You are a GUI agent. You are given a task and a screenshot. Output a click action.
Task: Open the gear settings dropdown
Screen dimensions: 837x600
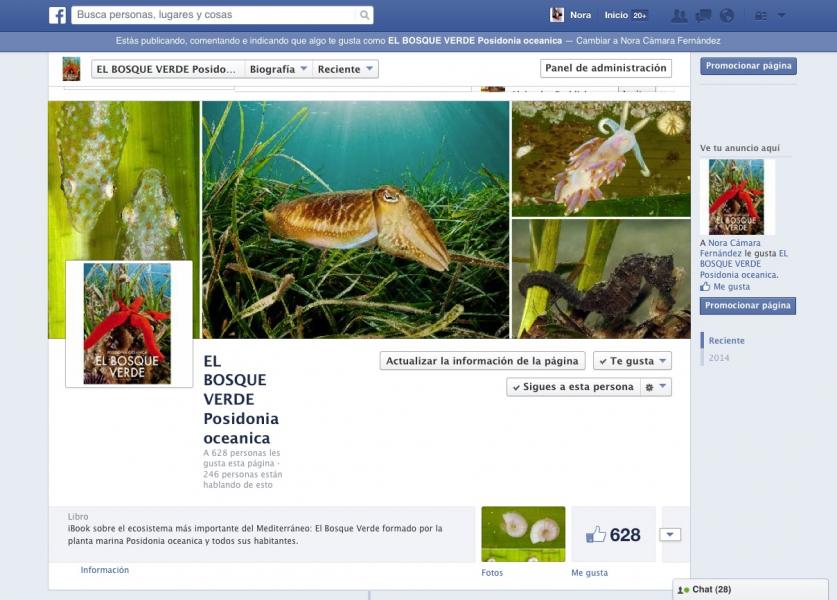pos(655,387)
